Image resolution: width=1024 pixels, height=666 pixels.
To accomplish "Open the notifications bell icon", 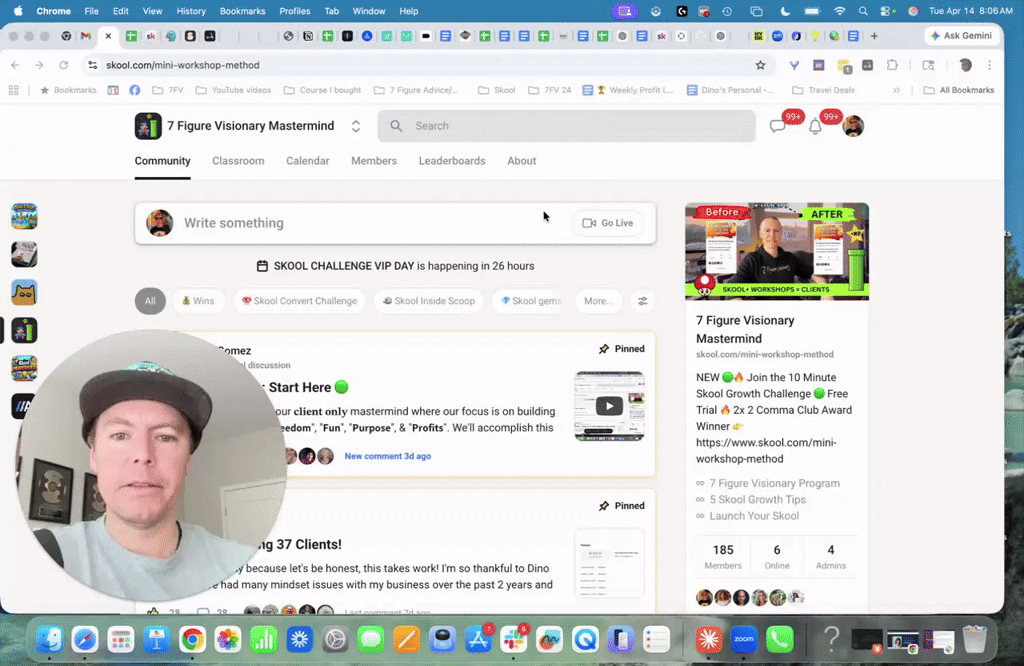I will [x=815, y=127].
